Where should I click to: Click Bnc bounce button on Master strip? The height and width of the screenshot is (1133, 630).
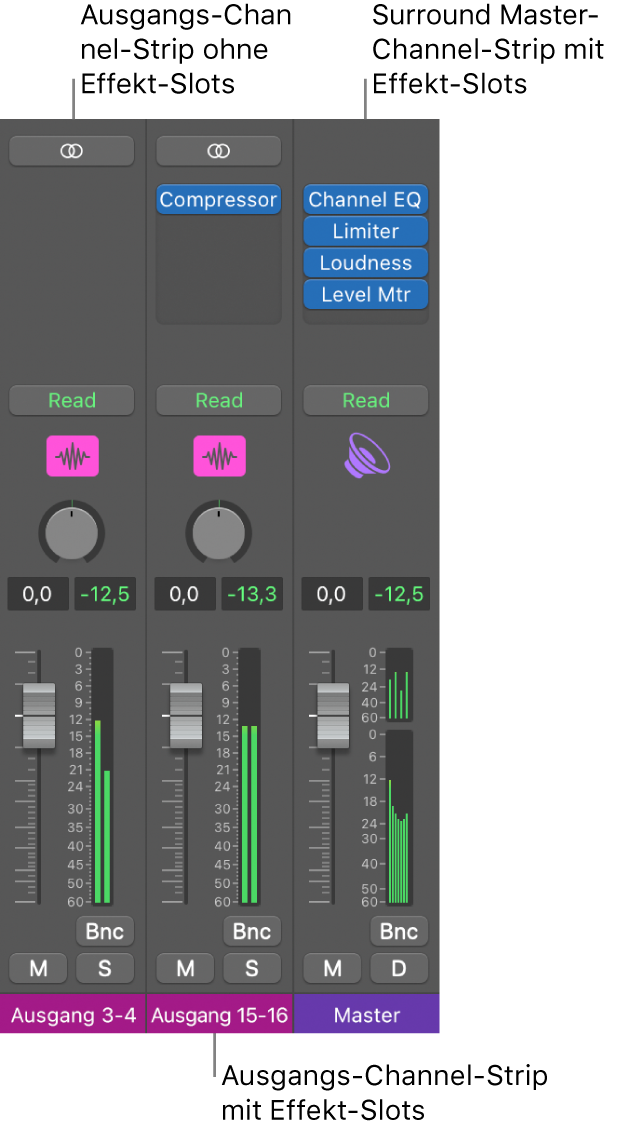400,932
